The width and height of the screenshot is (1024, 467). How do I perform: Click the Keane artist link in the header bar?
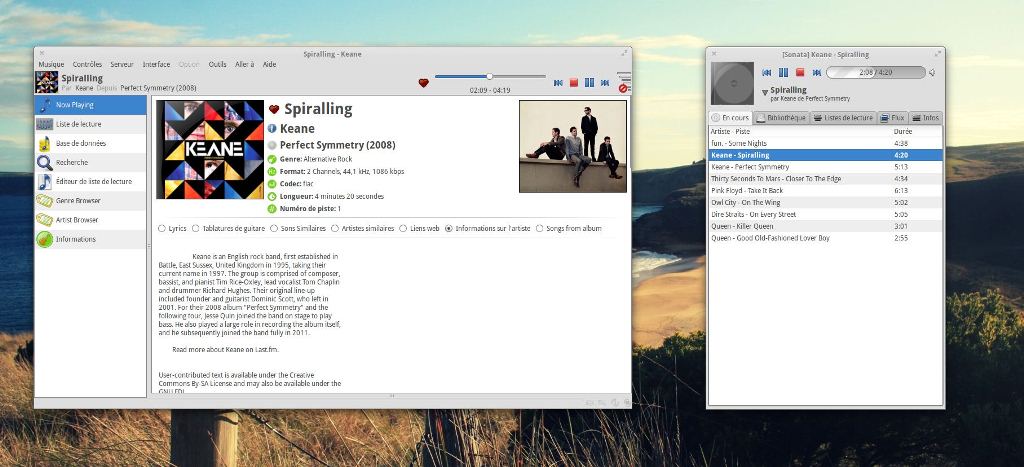coord(84,88)
